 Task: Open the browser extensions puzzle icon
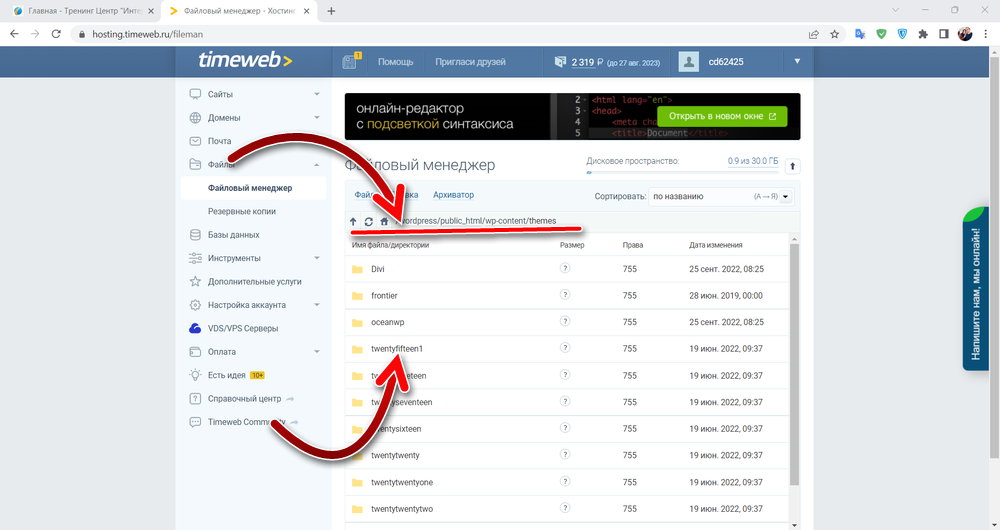click(922, 34)
